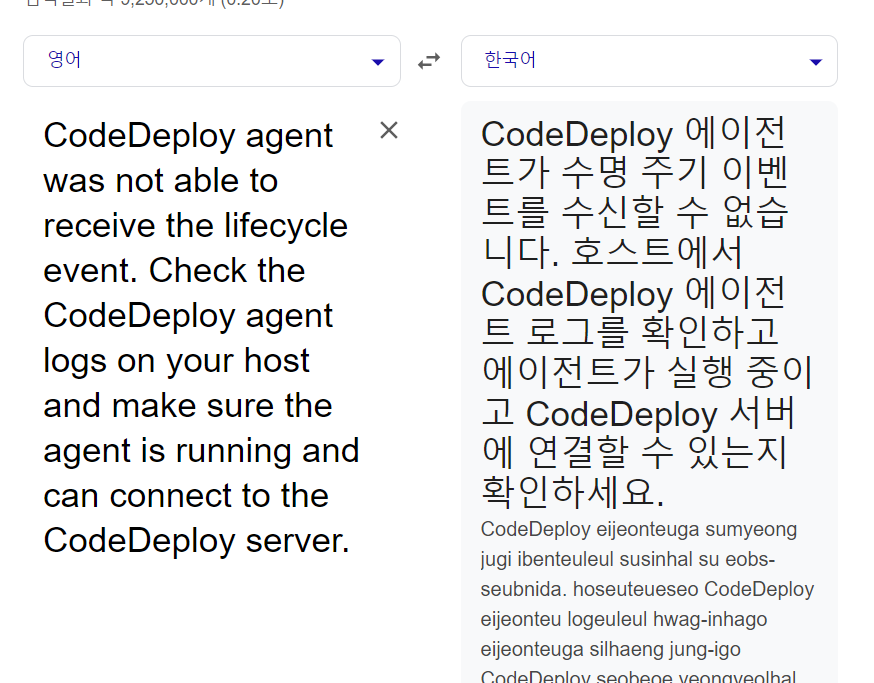Click the Korean translated text output
The width and height of the screenshot is (874, 683).
click(x=647, y=313)
